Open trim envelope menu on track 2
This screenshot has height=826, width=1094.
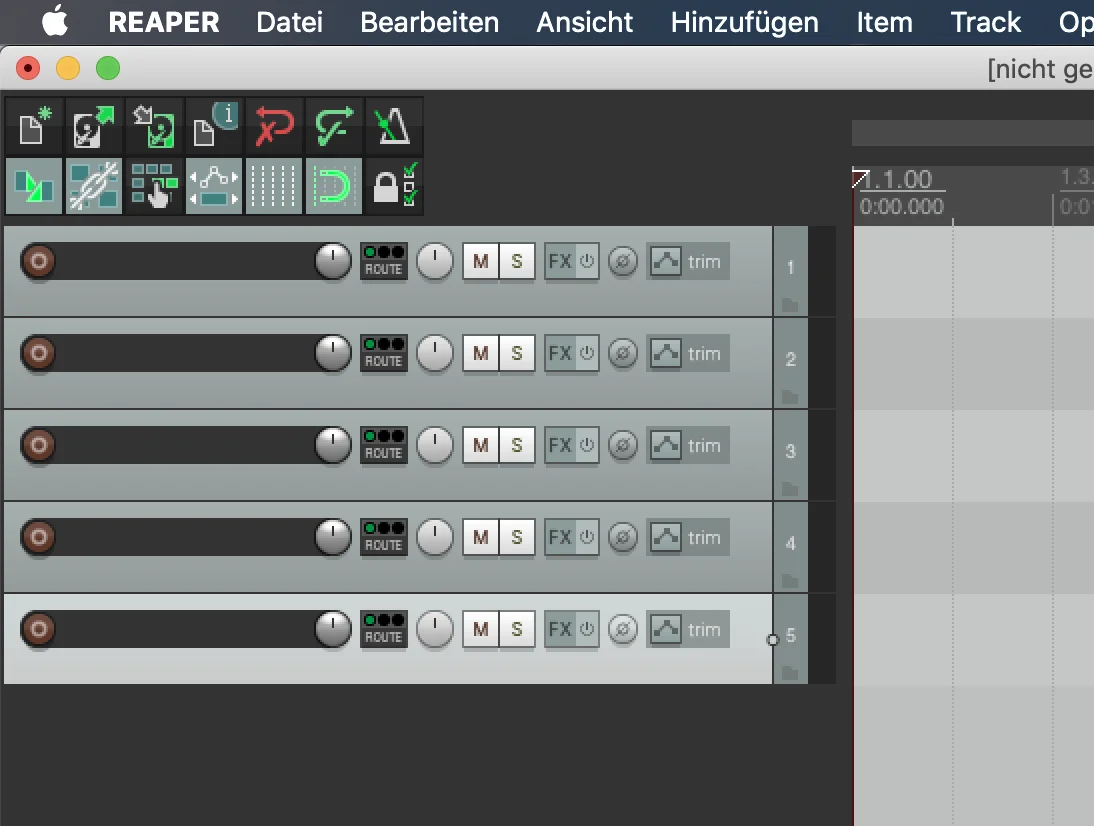pyautogui.click(x=688, y=354)
